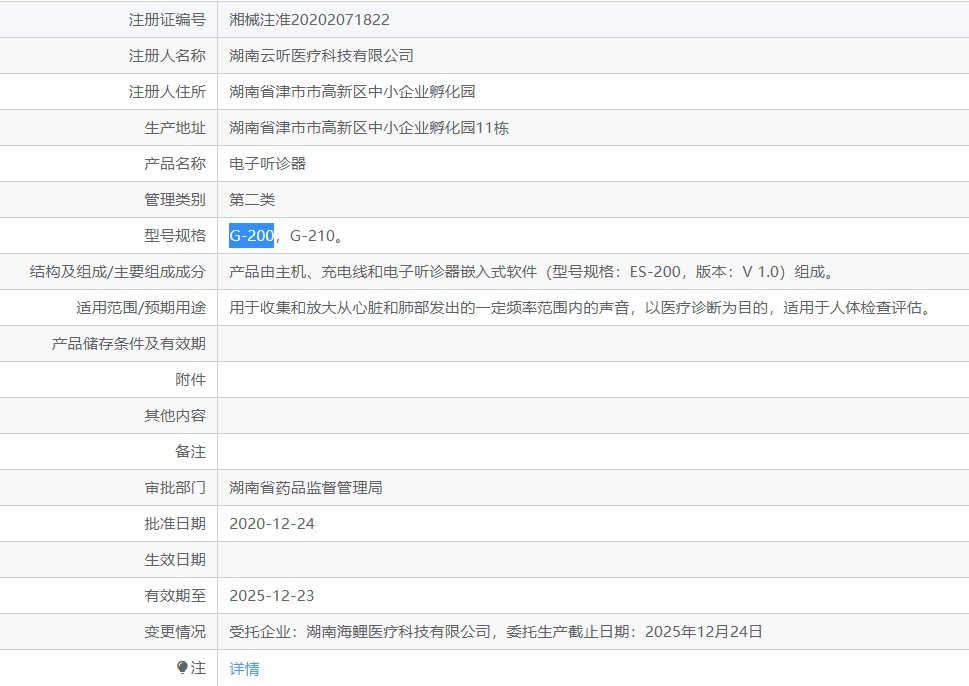Click the 注册人名称 label

pos(167,56)
